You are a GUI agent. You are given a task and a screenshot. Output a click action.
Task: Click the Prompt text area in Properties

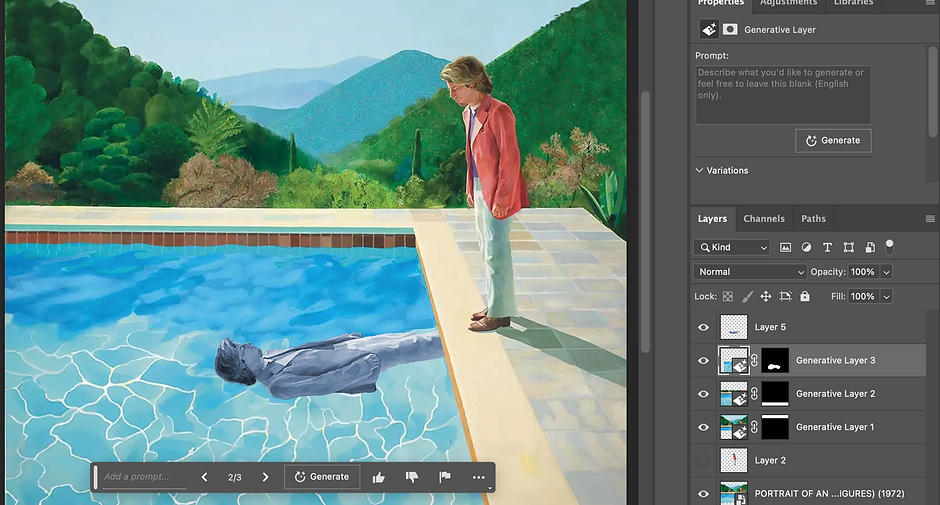[783, 95]
